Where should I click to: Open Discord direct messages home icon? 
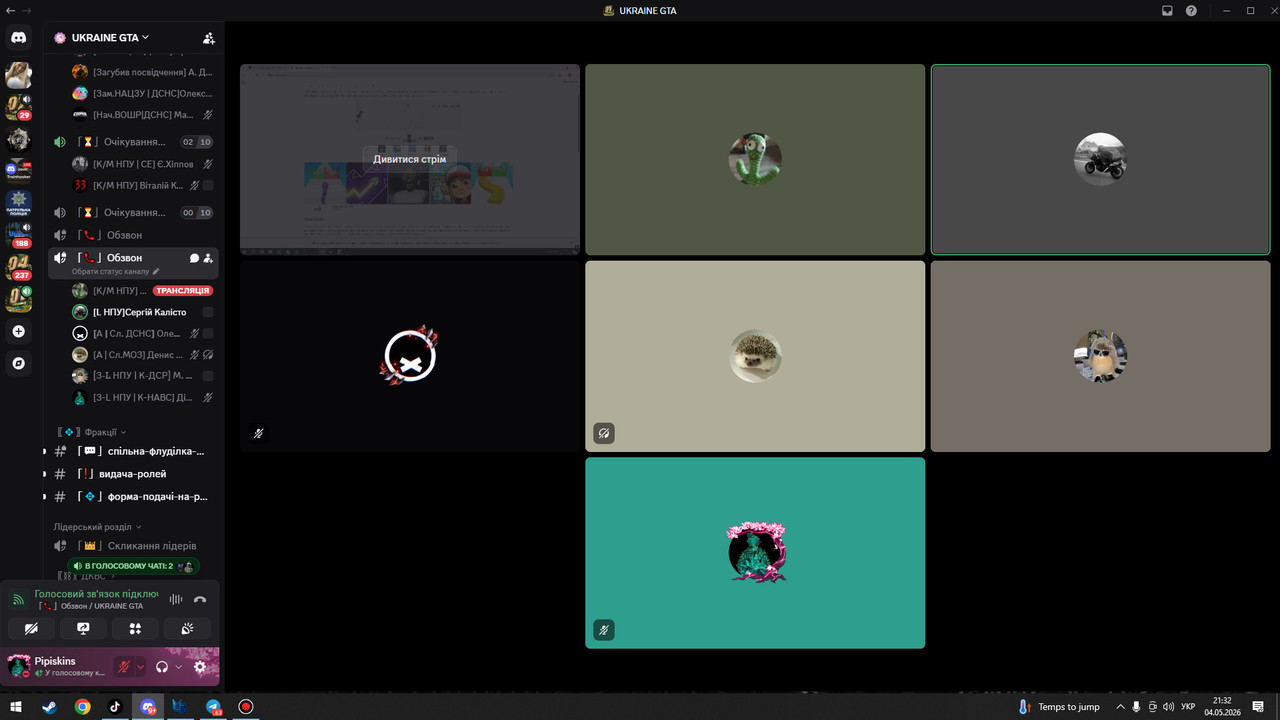pos(18,38)
